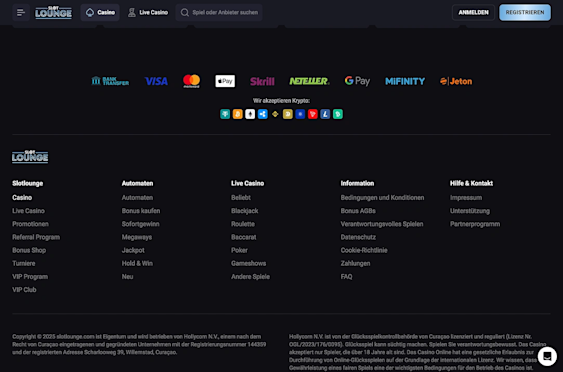This screenshot has height=372, width=563.
Task: Open the Bonus Shop link
Action: 29,250
